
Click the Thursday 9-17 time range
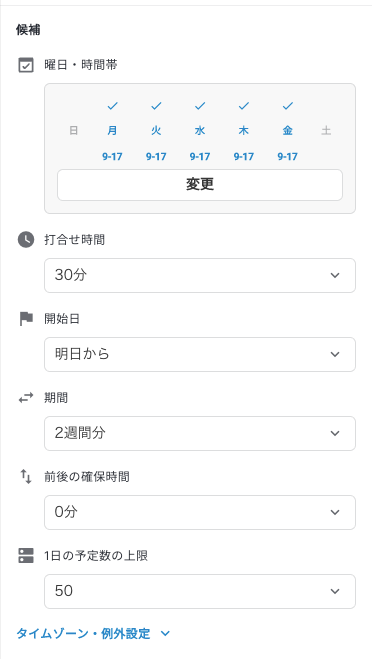pyautogui.click(x=244, y=157)
